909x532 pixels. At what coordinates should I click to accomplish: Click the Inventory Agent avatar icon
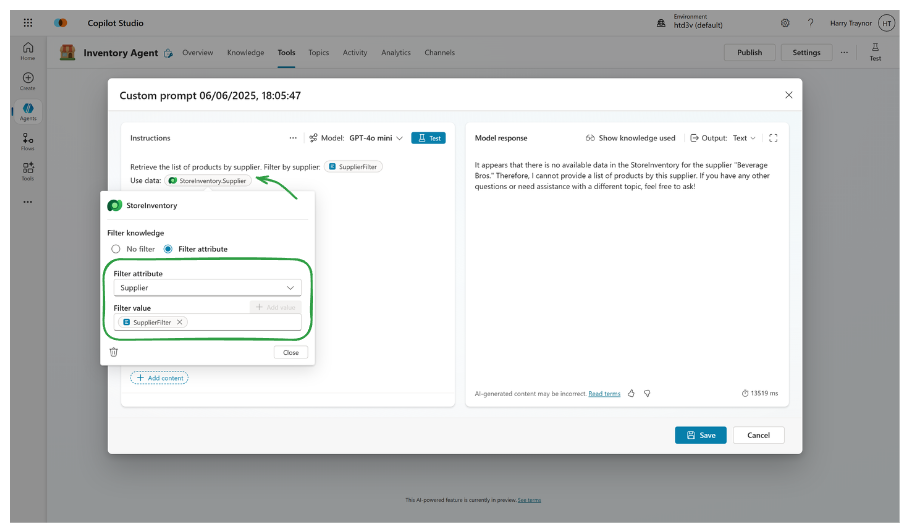67,52
